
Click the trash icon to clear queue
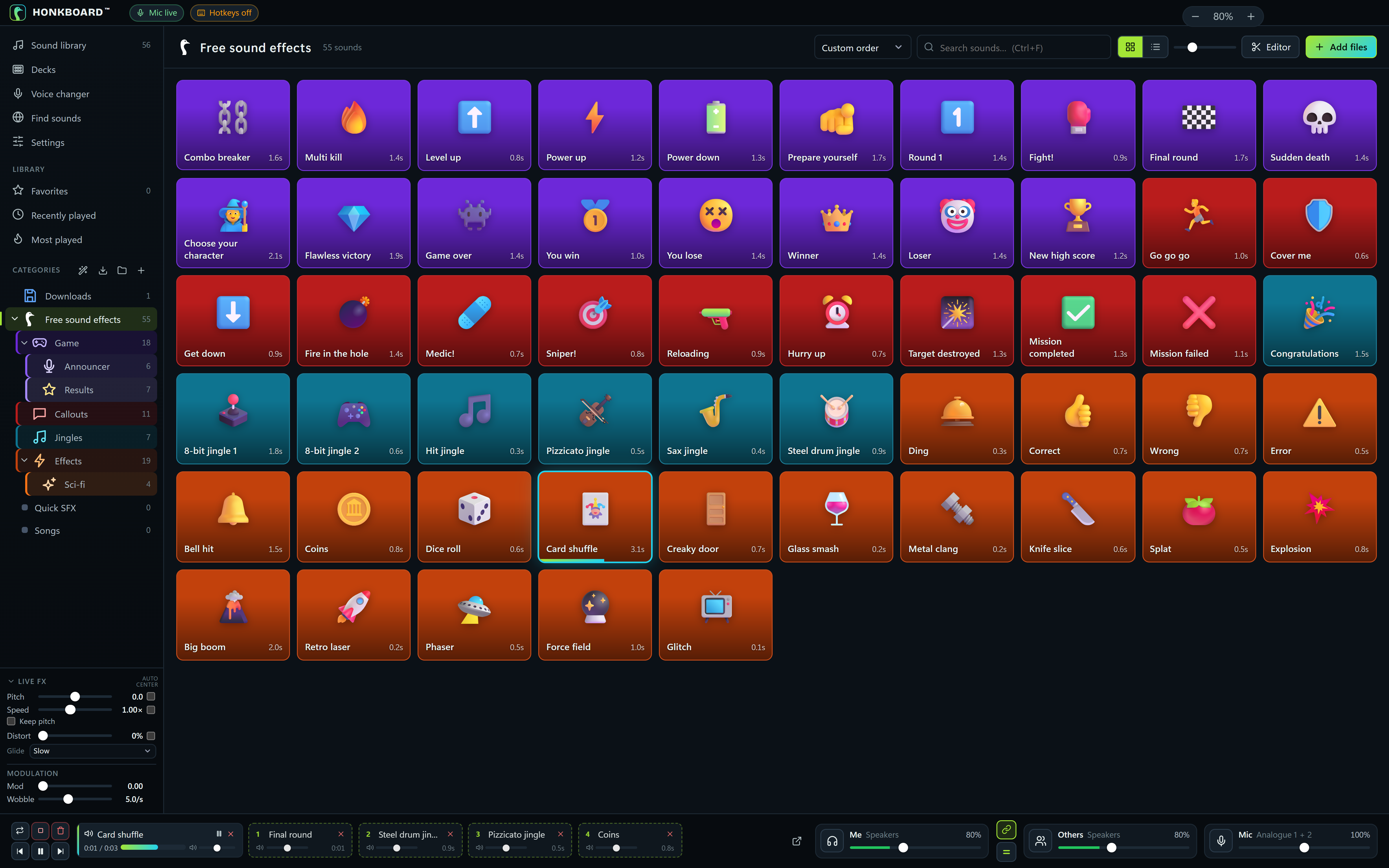(60, 830)
